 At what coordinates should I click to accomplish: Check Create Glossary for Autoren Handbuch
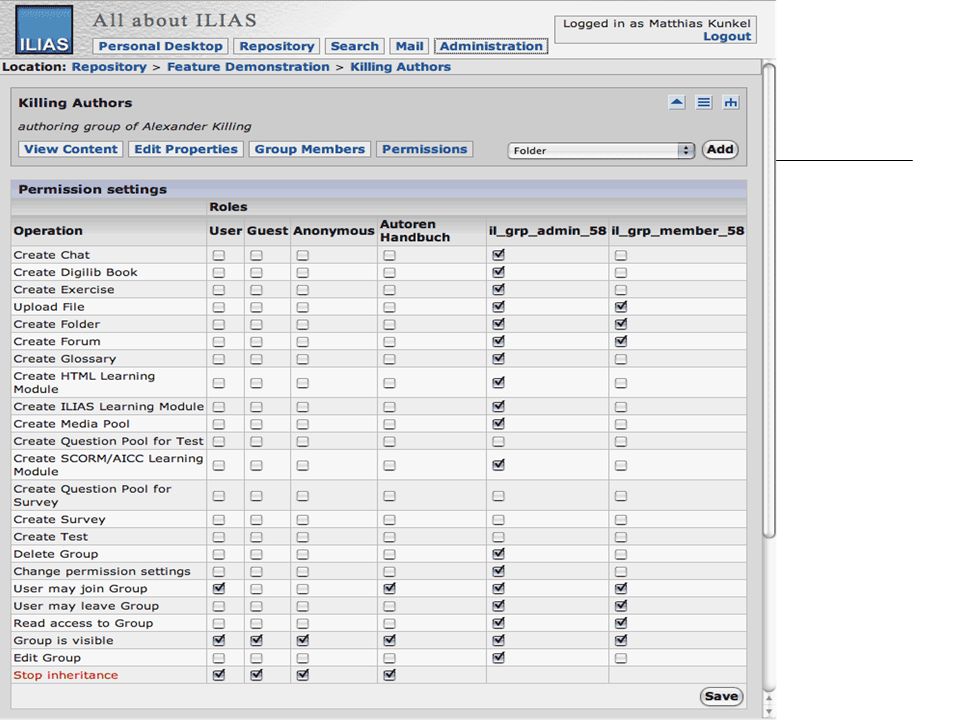point(389,359)
